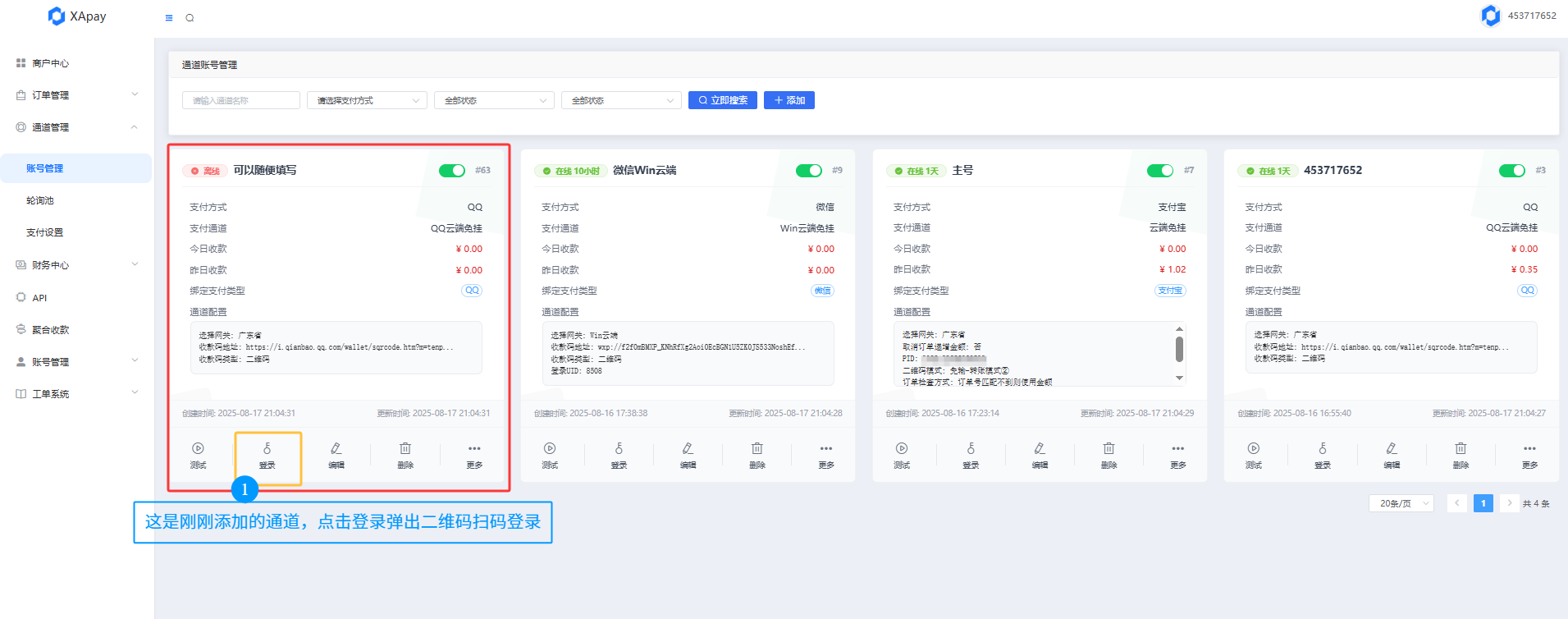Turn off the 主号 channel switch
The height and width of the screenshot is (619, 1568).
(x=1159, y=171)
